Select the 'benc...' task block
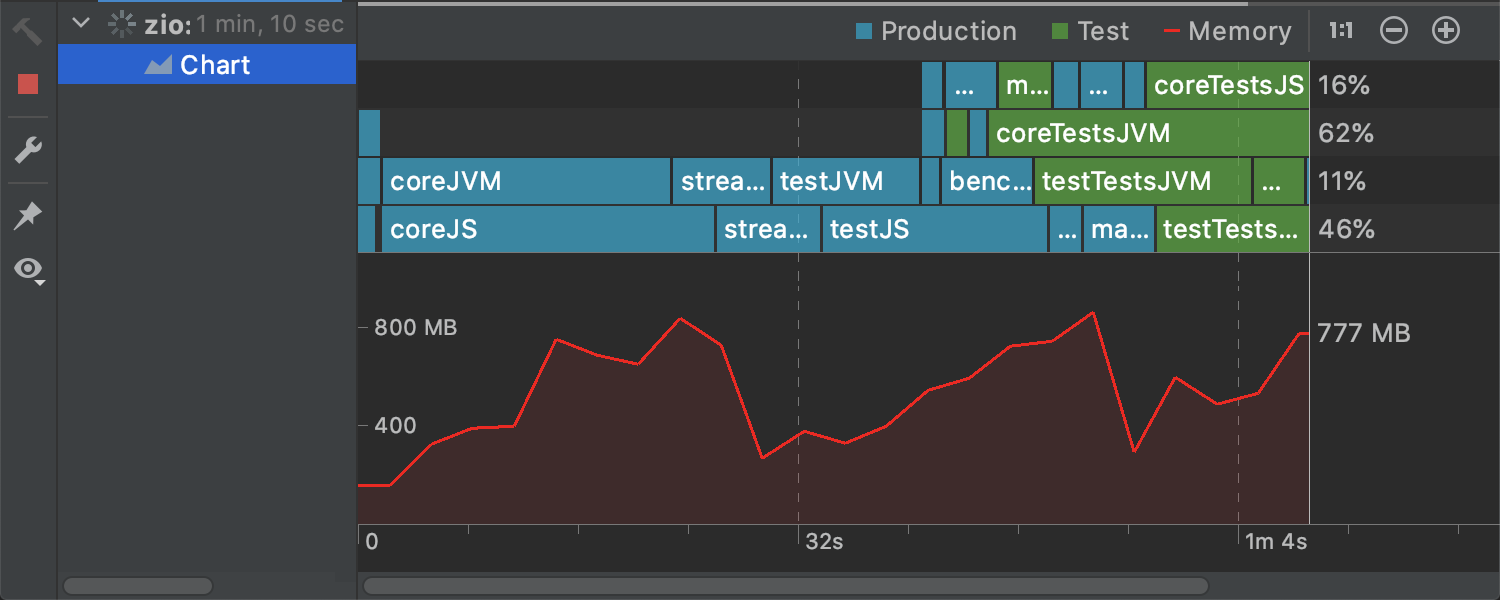This screenshot has height=600, width=1500. pos(988,181)
